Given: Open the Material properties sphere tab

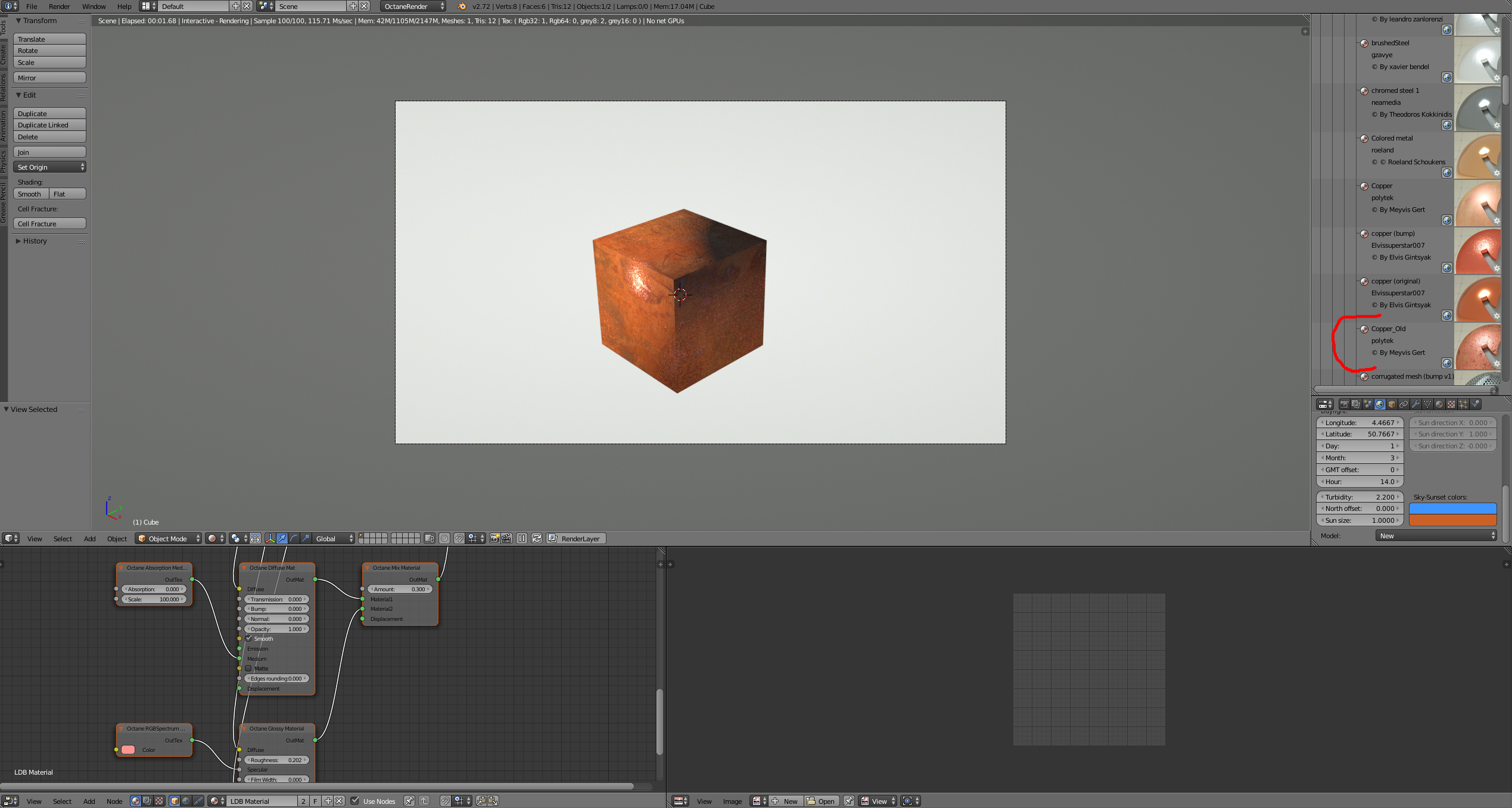Looking at the screenshot, I should [1439, 404].
